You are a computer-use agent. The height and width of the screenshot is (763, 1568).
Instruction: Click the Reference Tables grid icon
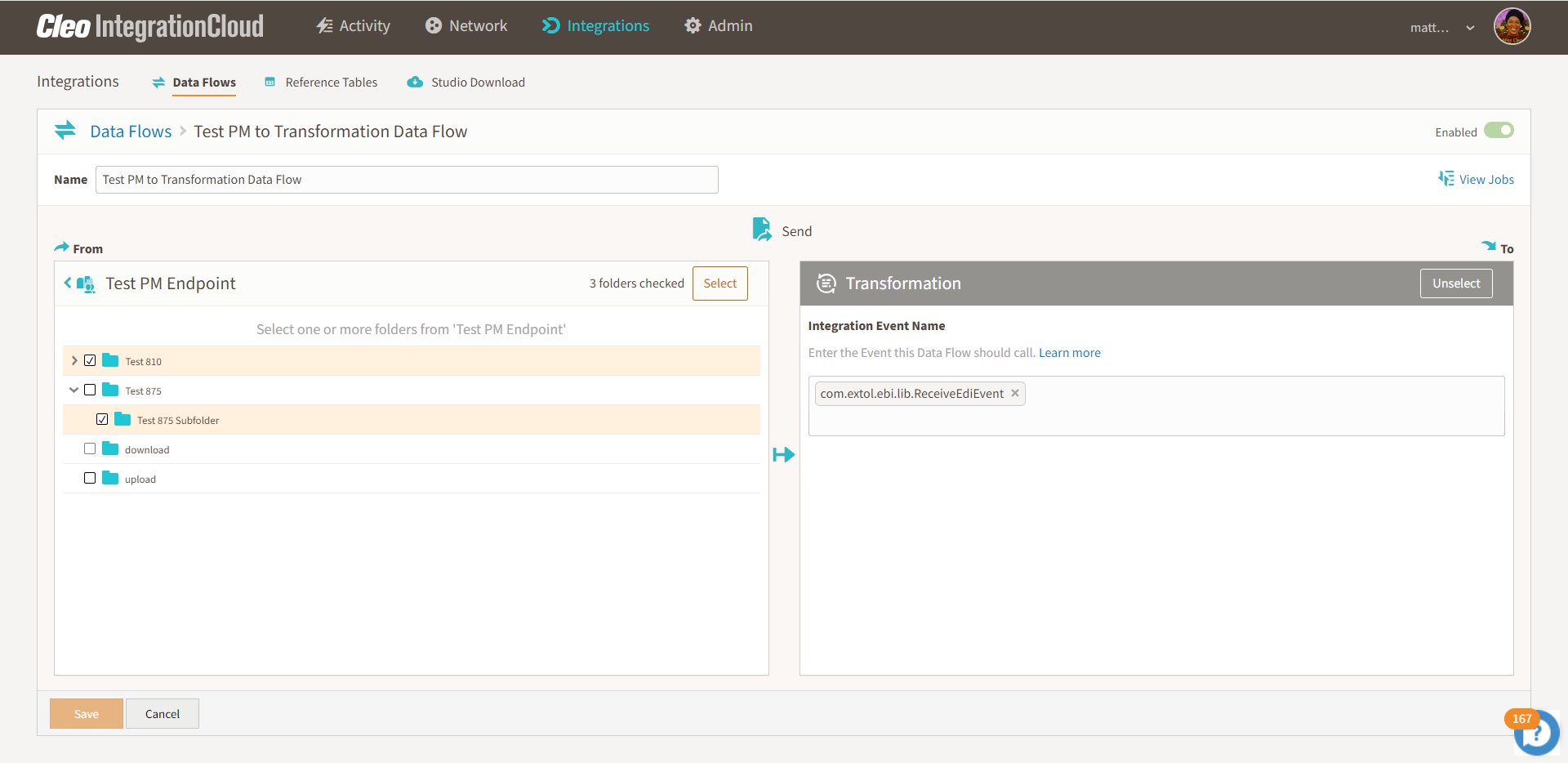(x=270, y=83)
